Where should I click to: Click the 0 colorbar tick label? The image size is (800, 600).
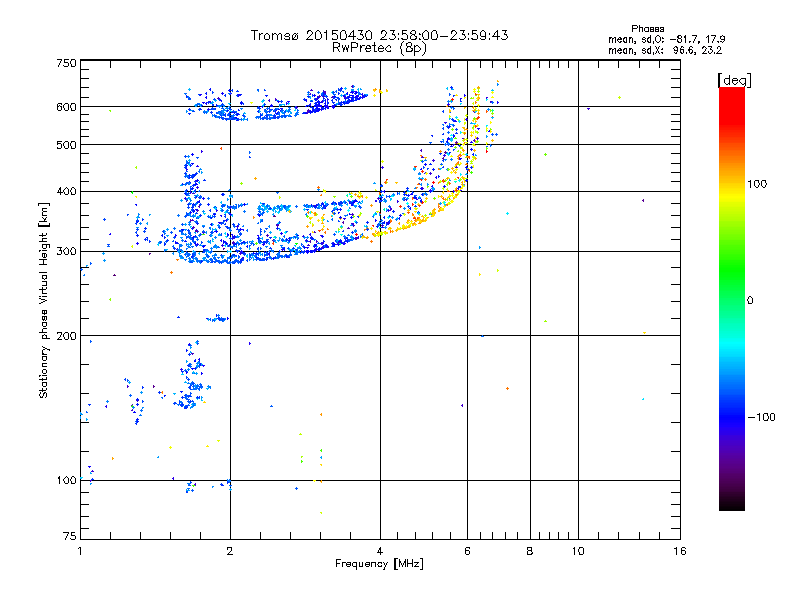tap(752, 300)
